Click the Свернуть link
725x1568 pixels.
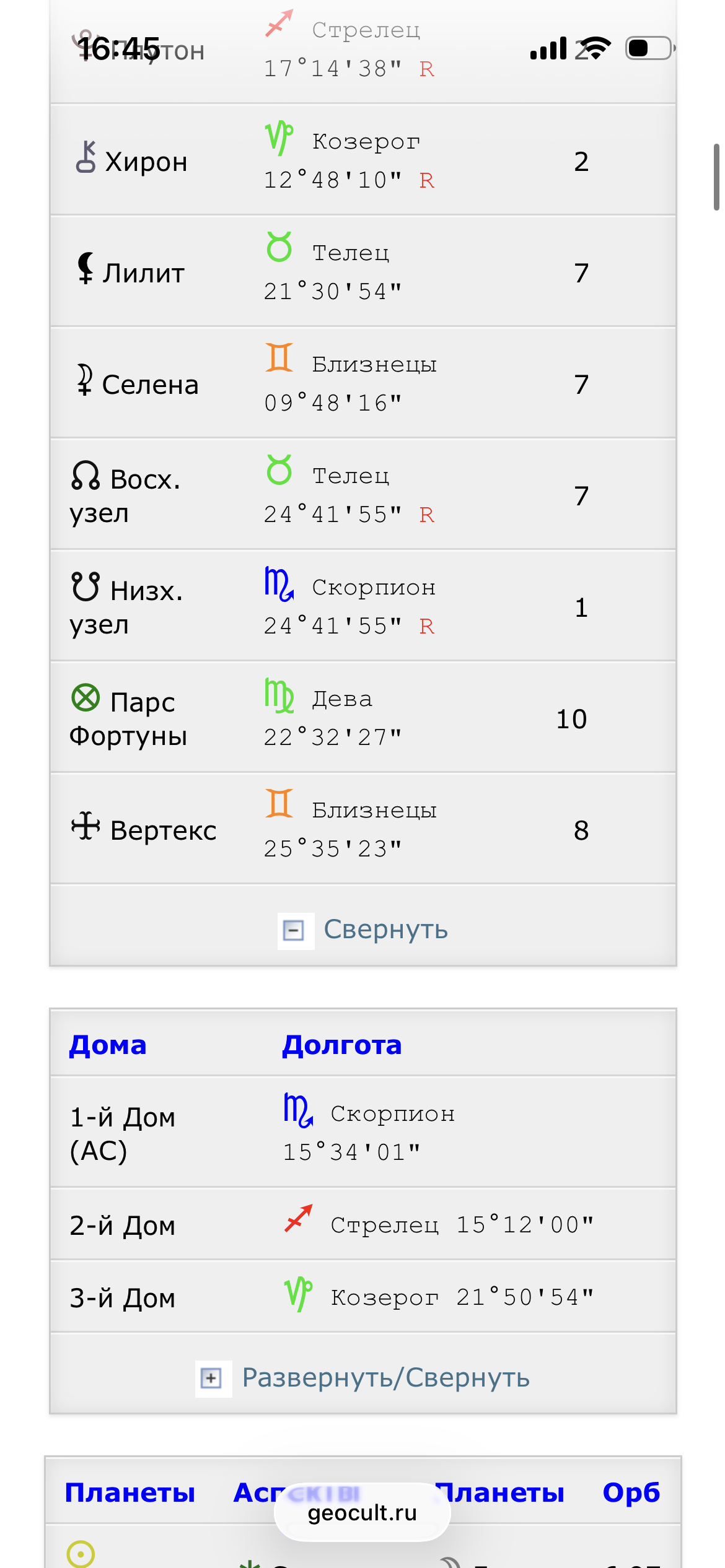(385, 930)
